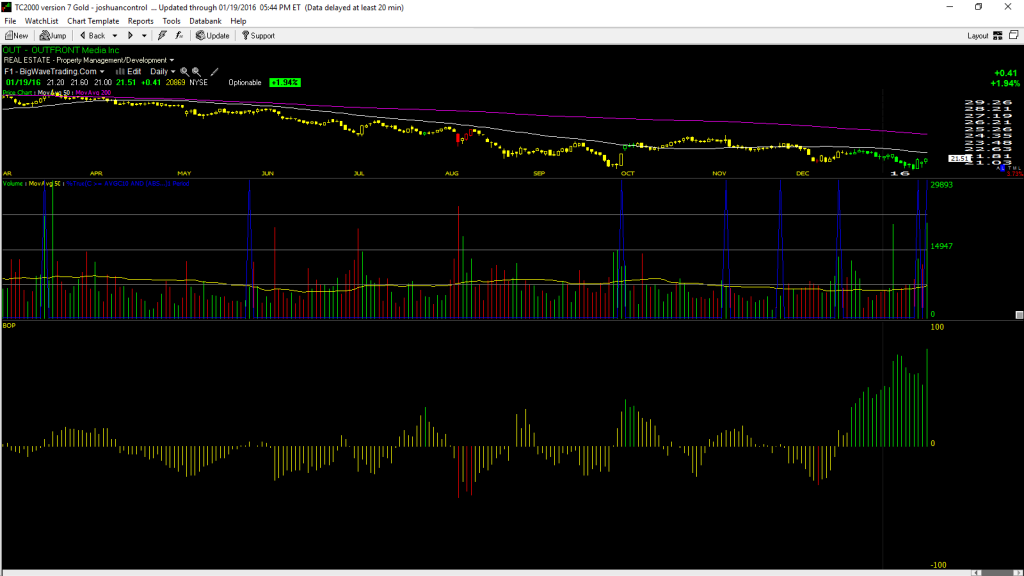Click the Jump toolbar button
This screenshot has height=576, width=1024.
pyautogui.click(x=53, y=36)
